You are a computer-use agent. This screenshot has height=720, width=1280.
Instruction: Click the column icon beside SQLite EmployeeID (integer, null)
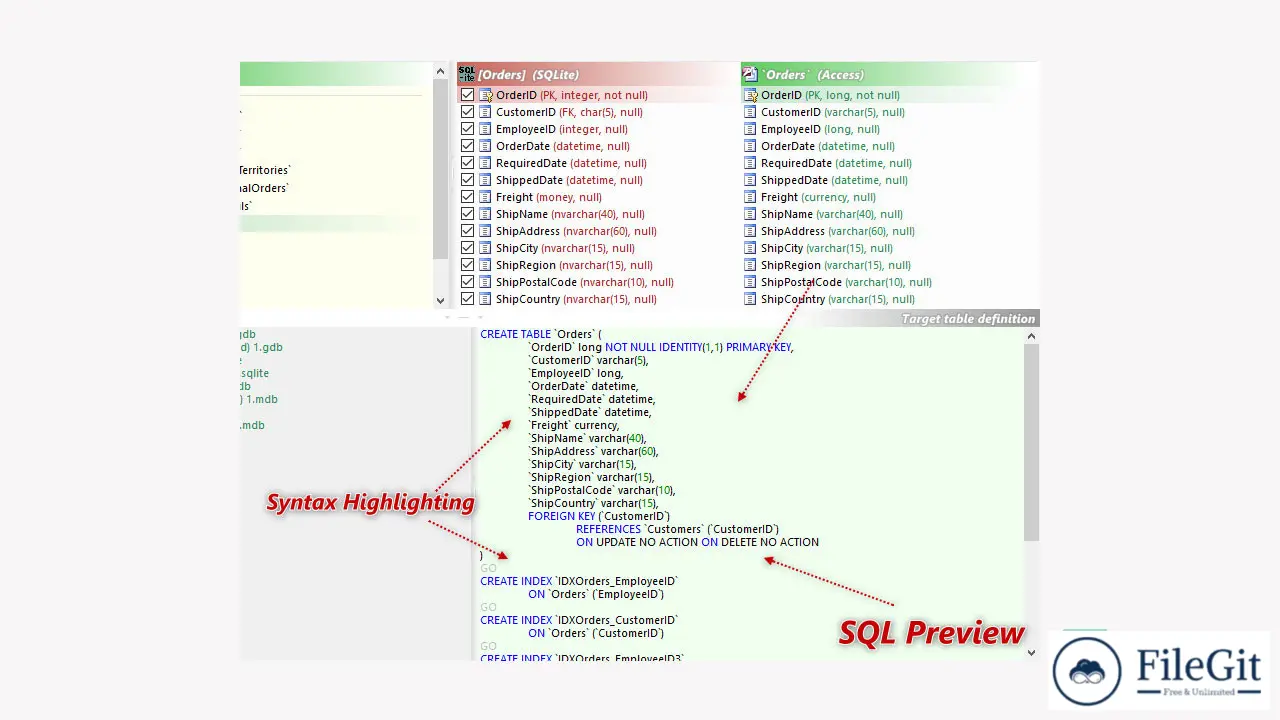[486, 129]
